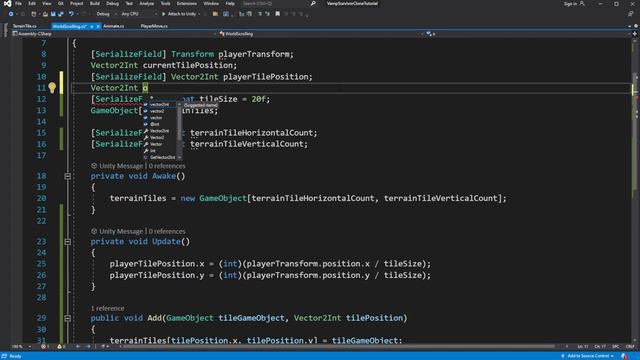Click the notifications bell icon in status bar
Screen dimensions: 640x360
[x=625, y=356]
